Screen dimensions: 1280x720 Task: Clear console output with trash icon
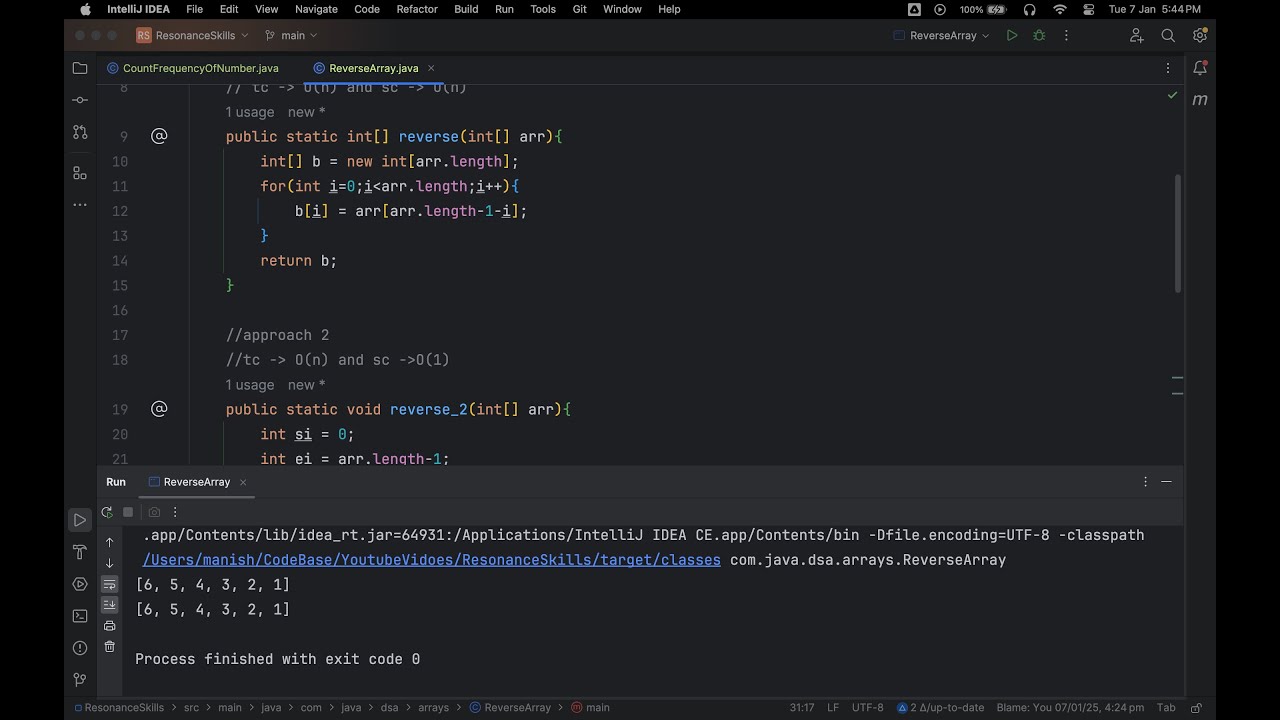click(110, 647)
